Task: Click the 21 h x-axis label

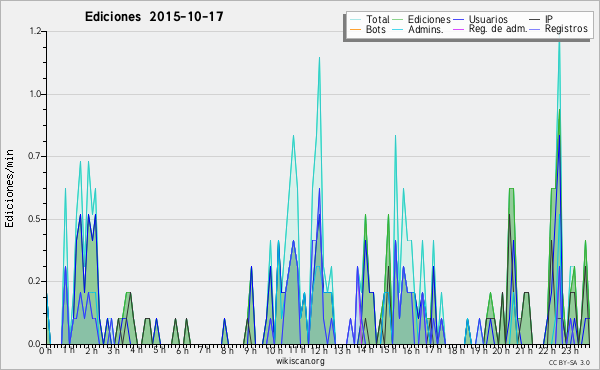Action: [x=524, y=351]
